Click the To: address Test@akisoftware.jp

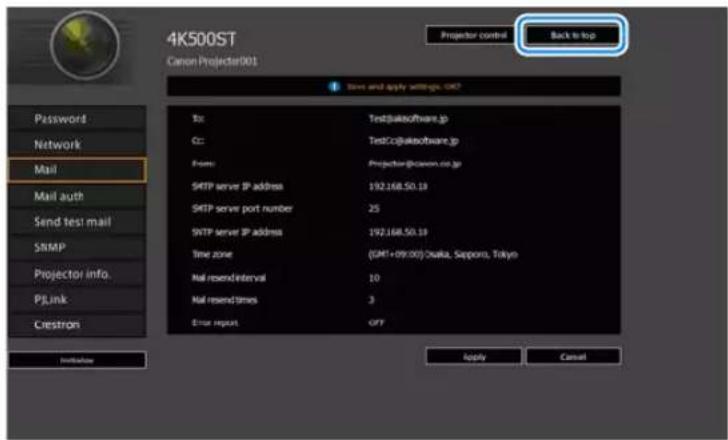coord(408,119)
